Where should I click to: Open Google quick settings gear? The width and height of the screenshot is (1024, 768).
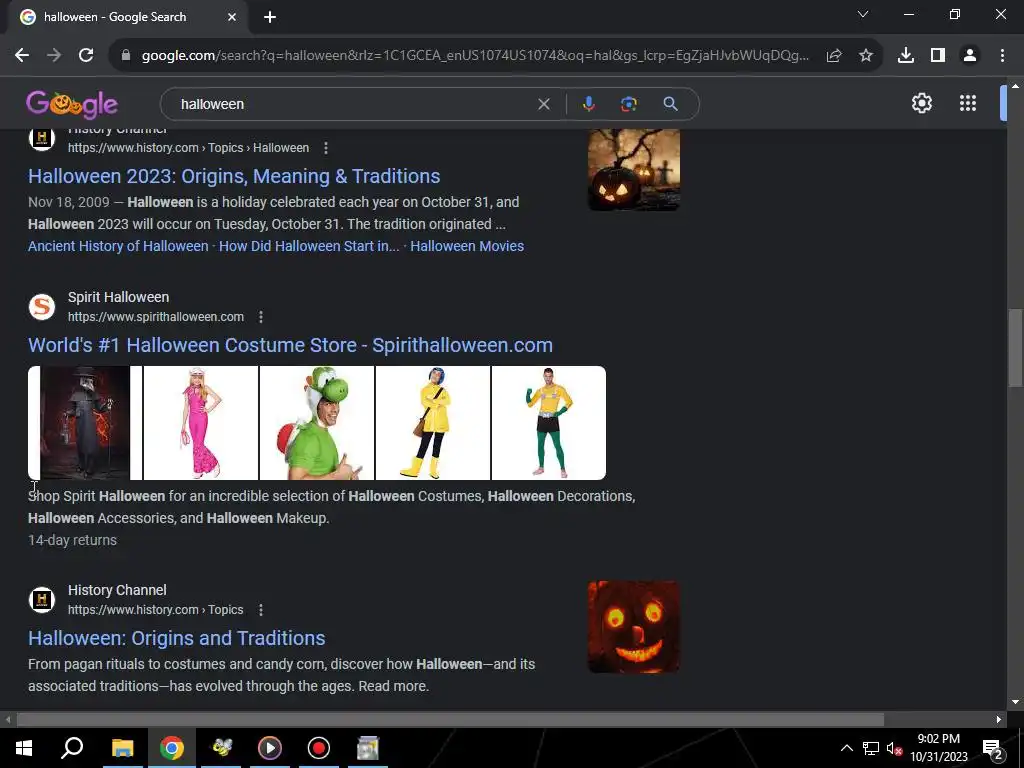[x=921, y=103]
